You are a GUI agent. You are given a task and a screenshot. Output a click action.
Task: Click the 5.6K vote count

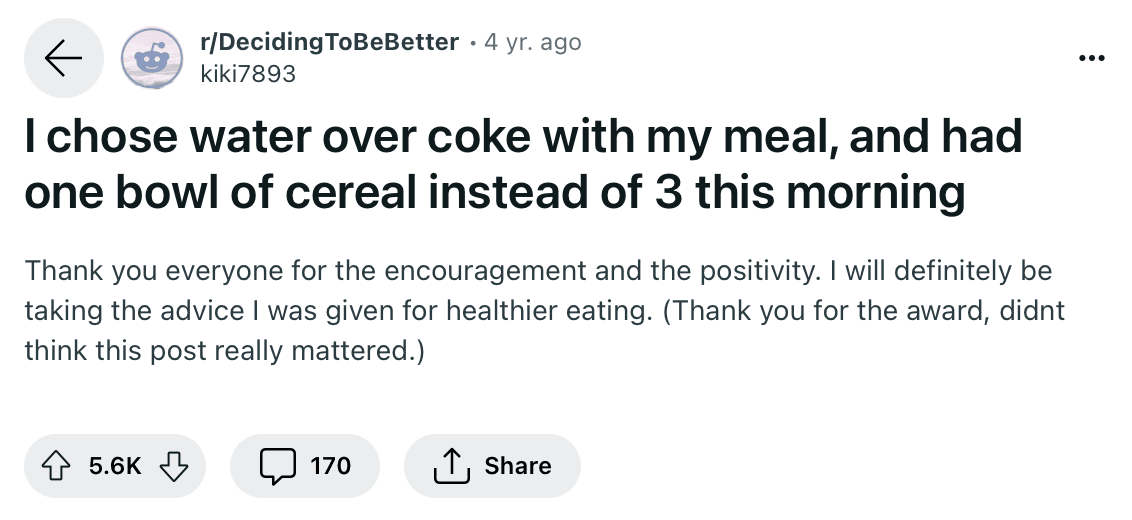[116, 466]
